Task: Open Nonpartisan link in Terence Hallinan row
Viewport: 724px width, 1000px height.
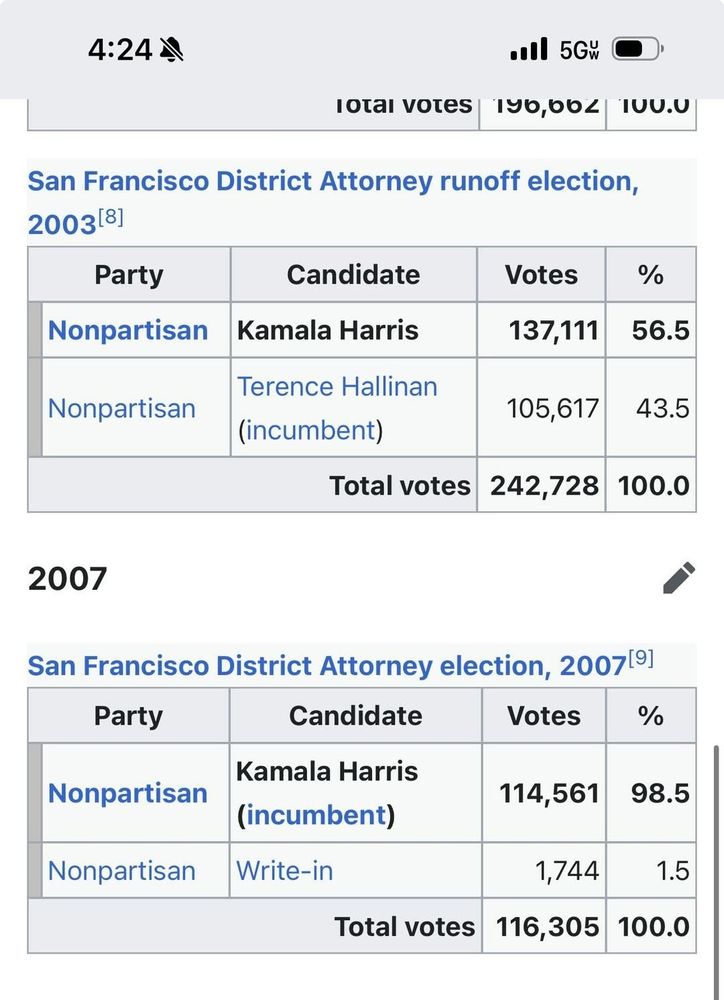Action: pyautogui.click(x=122, y=408)
